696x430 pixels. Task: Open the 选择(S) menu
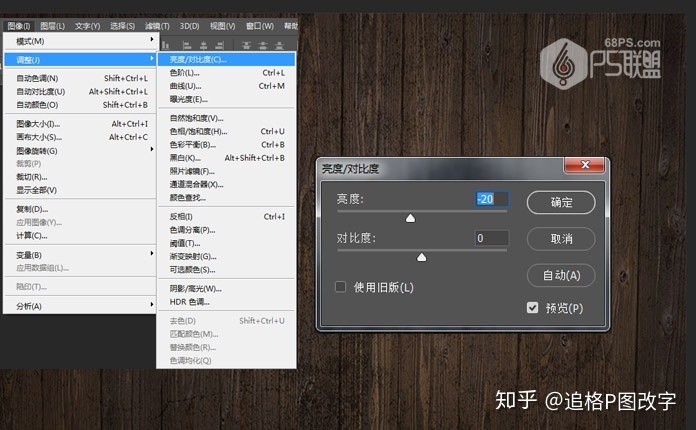[123, 26]
